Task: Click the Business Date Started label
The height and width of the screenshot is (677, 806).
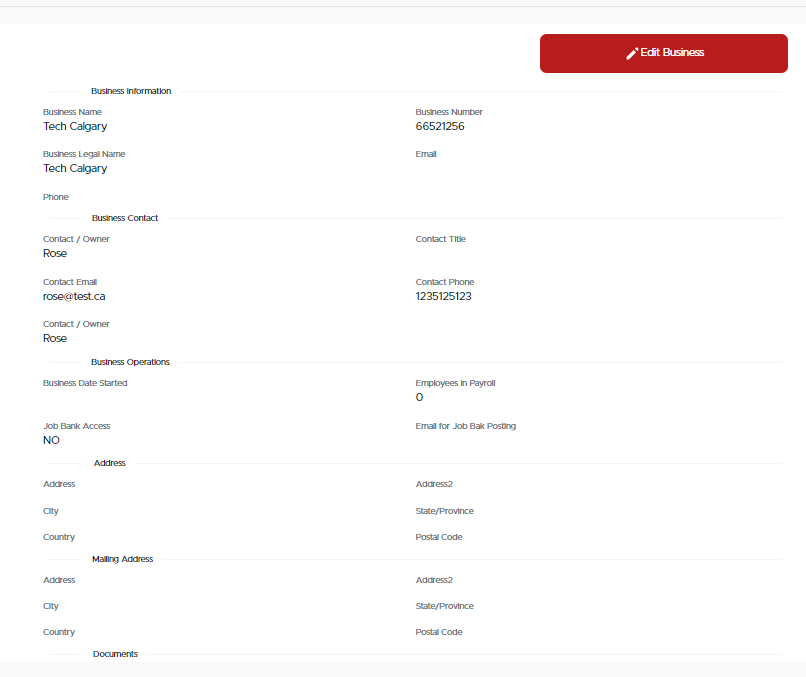Action: [85, 383]
